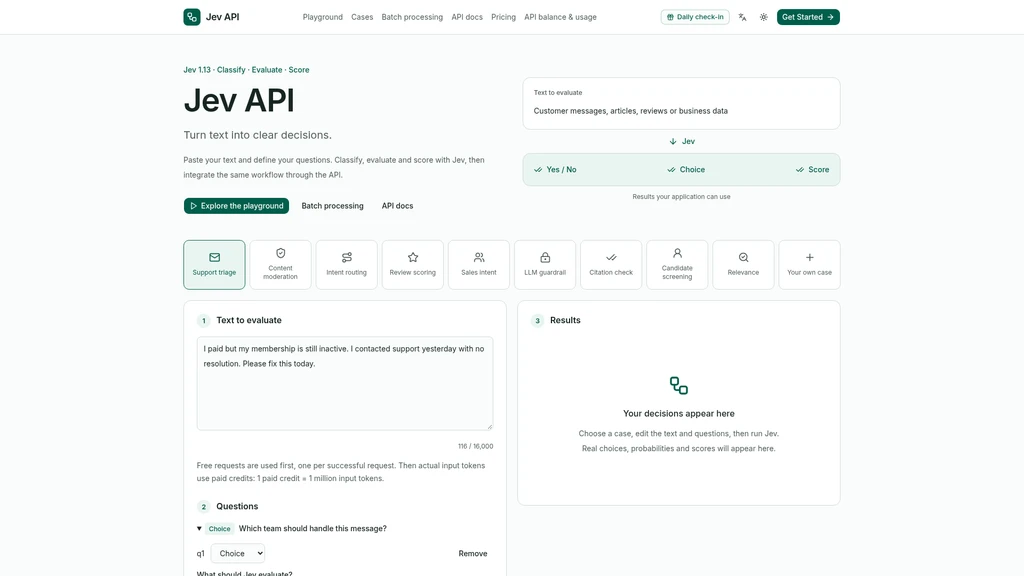This screenshot has height=576, width=1024.
Task: Select the Sales intent case
Action: [479, 264]
